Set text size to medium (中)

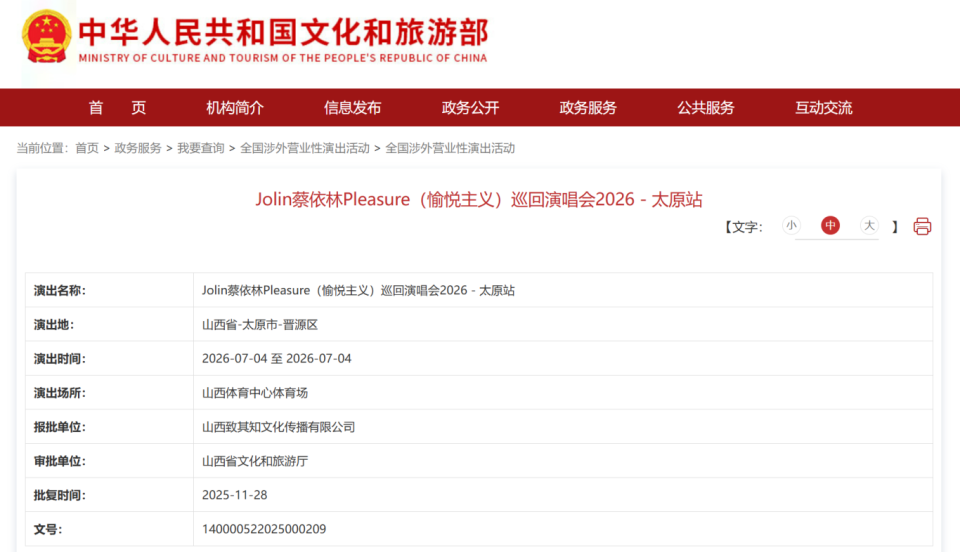click(830, 226)
